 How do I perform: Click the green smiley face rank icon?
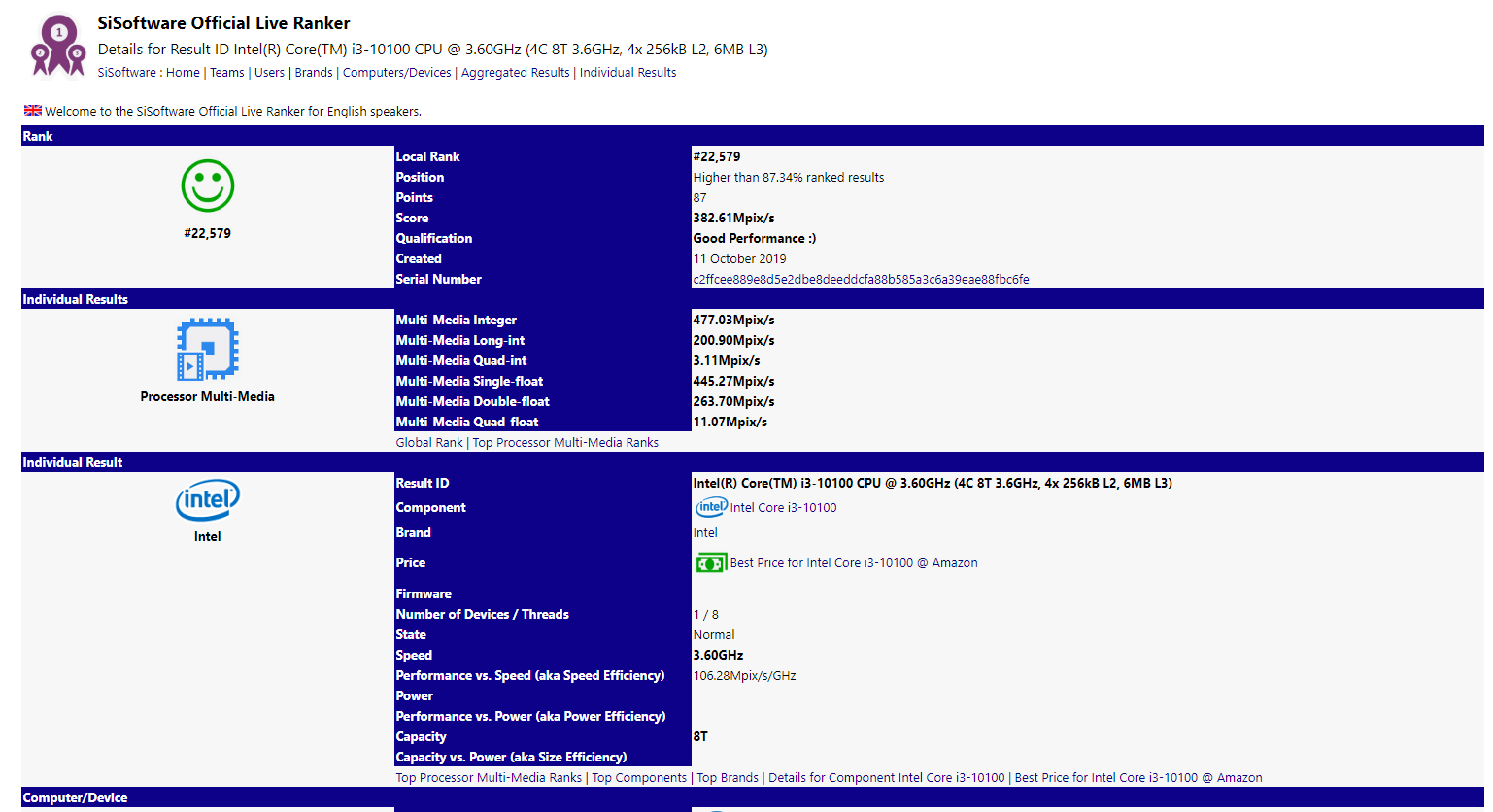coord(208,186)
